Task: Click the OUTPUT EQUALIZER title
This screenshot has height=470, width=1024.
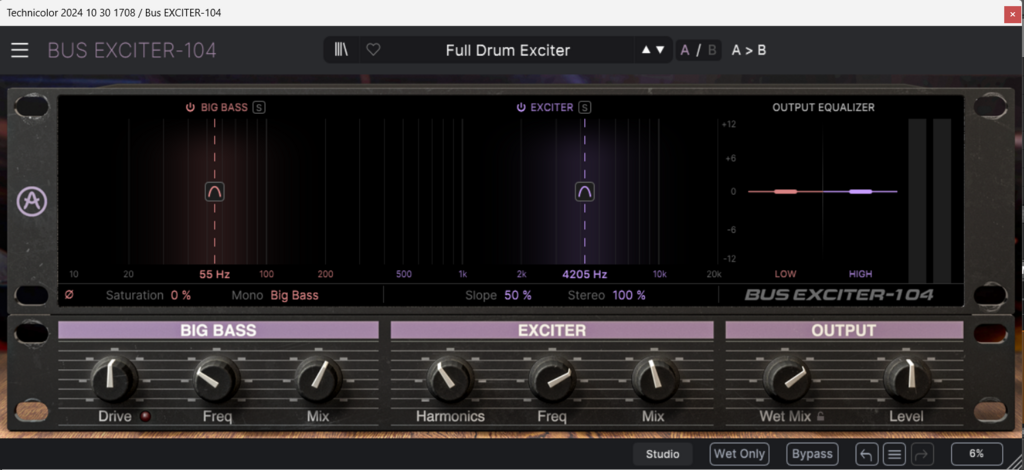Action: (x=824, y=108)
